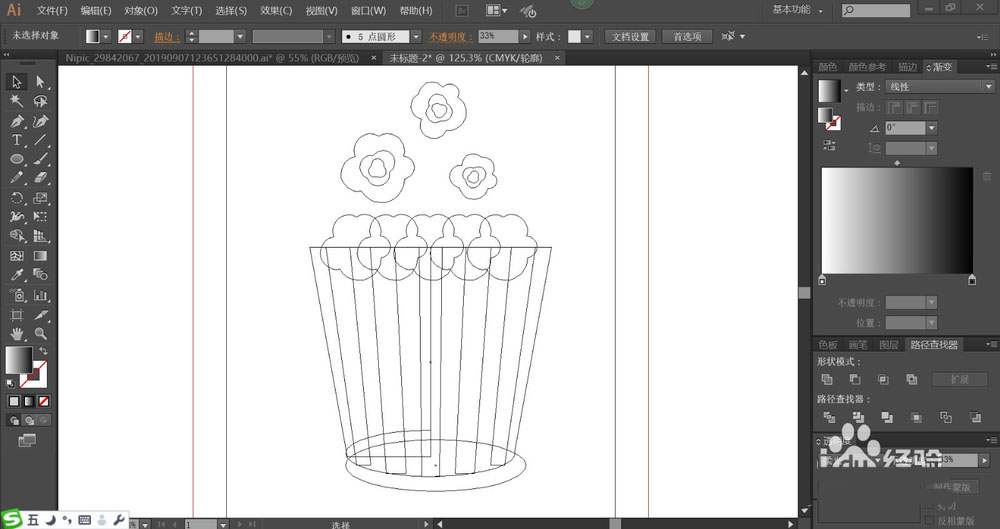Select the Zoom magnifier tool
This screenshot has width=1000, height=529.
click(40, 334)
